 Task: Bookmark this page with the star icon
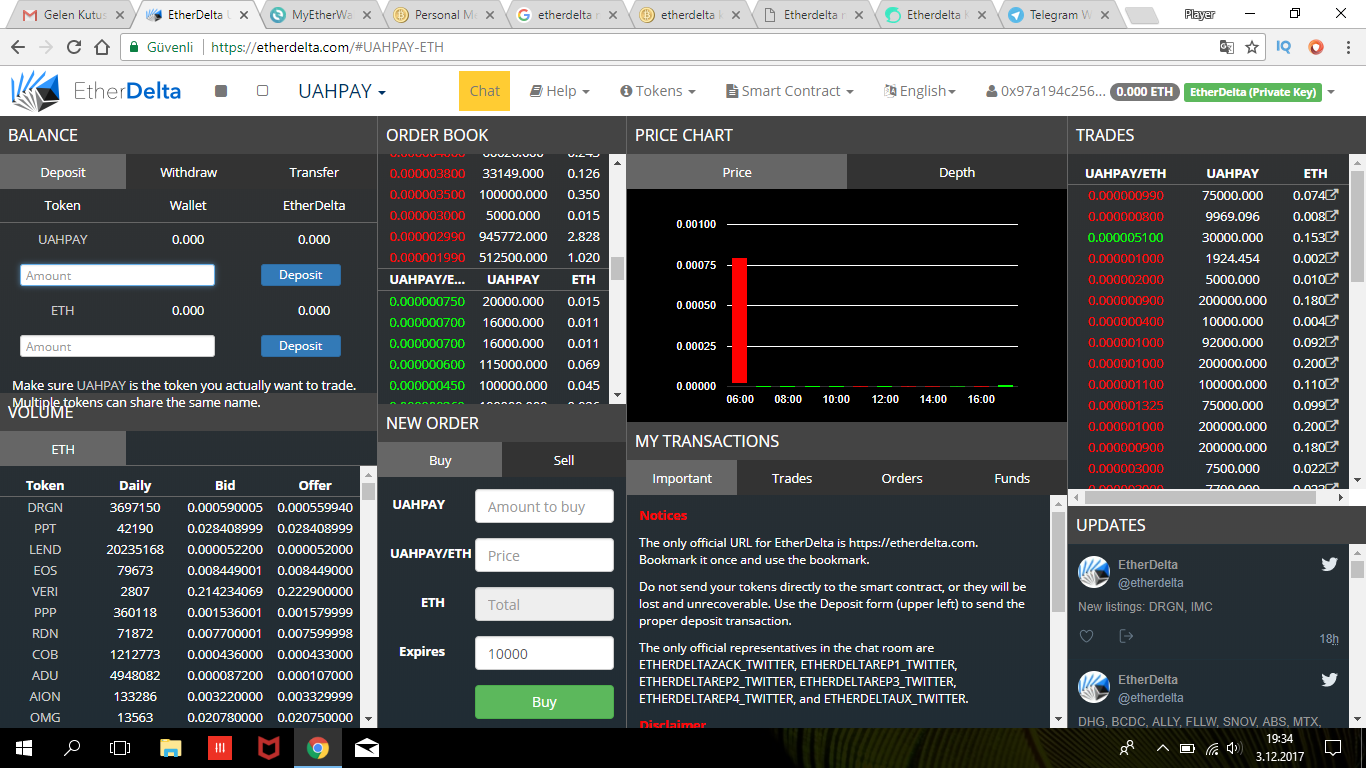point(1252,47)
